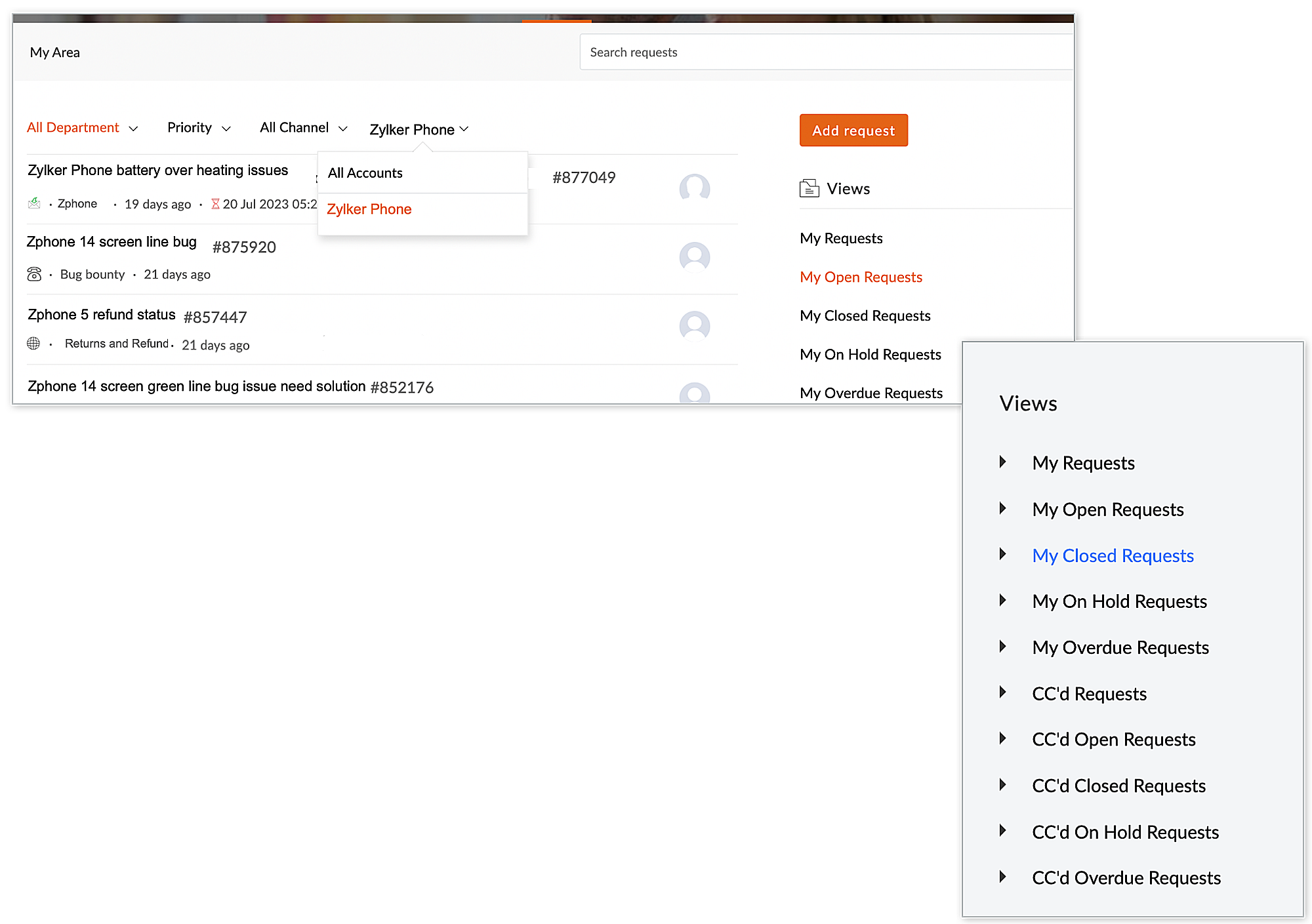This screenshot has width=1312, height=924.
Task: Expand the My Closed Requests arrow in Views panel
Action: click(x=1002, y=554)
